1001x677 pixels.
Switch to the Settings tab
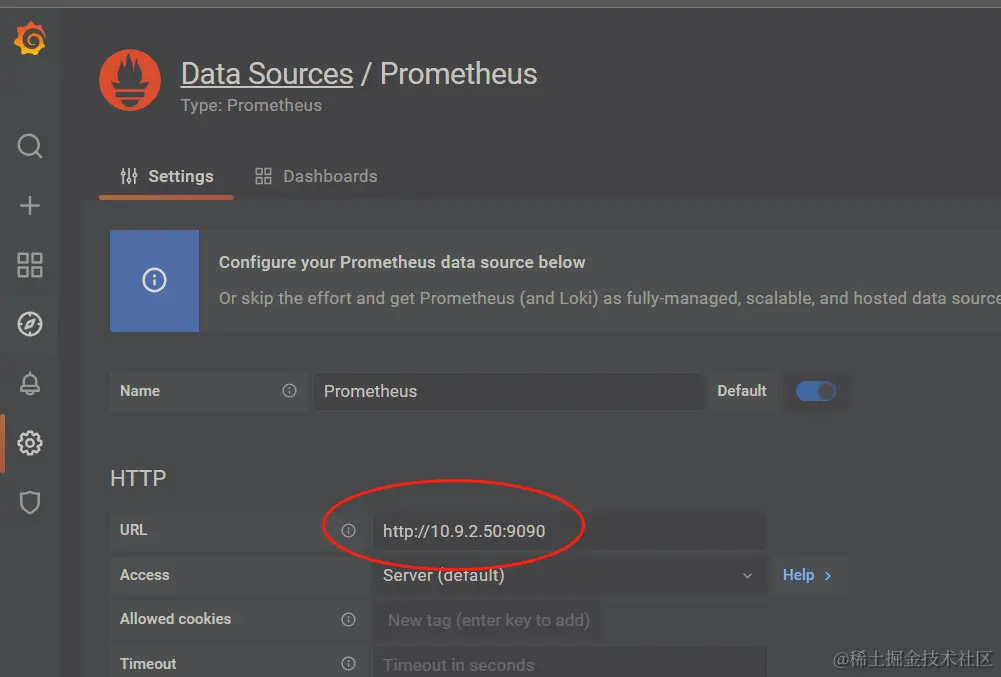[x=167, y=176]
